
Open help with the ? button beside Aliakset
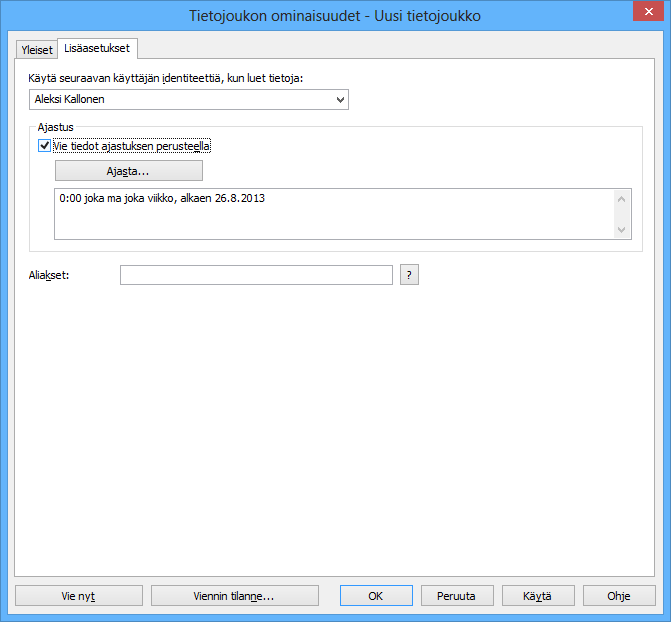[x=409, y=275]
